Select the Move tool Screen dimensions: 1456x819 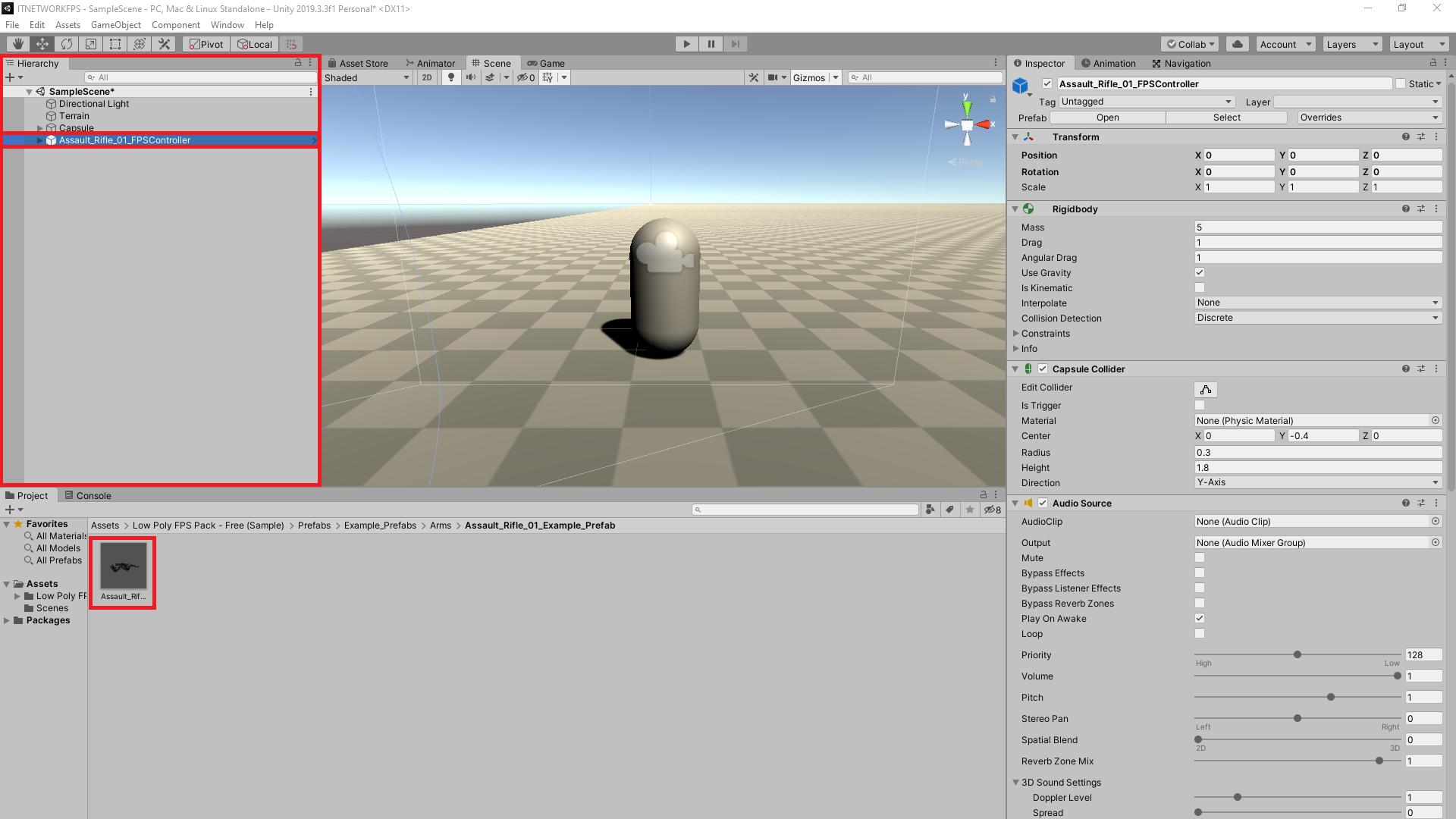point(42,43)
